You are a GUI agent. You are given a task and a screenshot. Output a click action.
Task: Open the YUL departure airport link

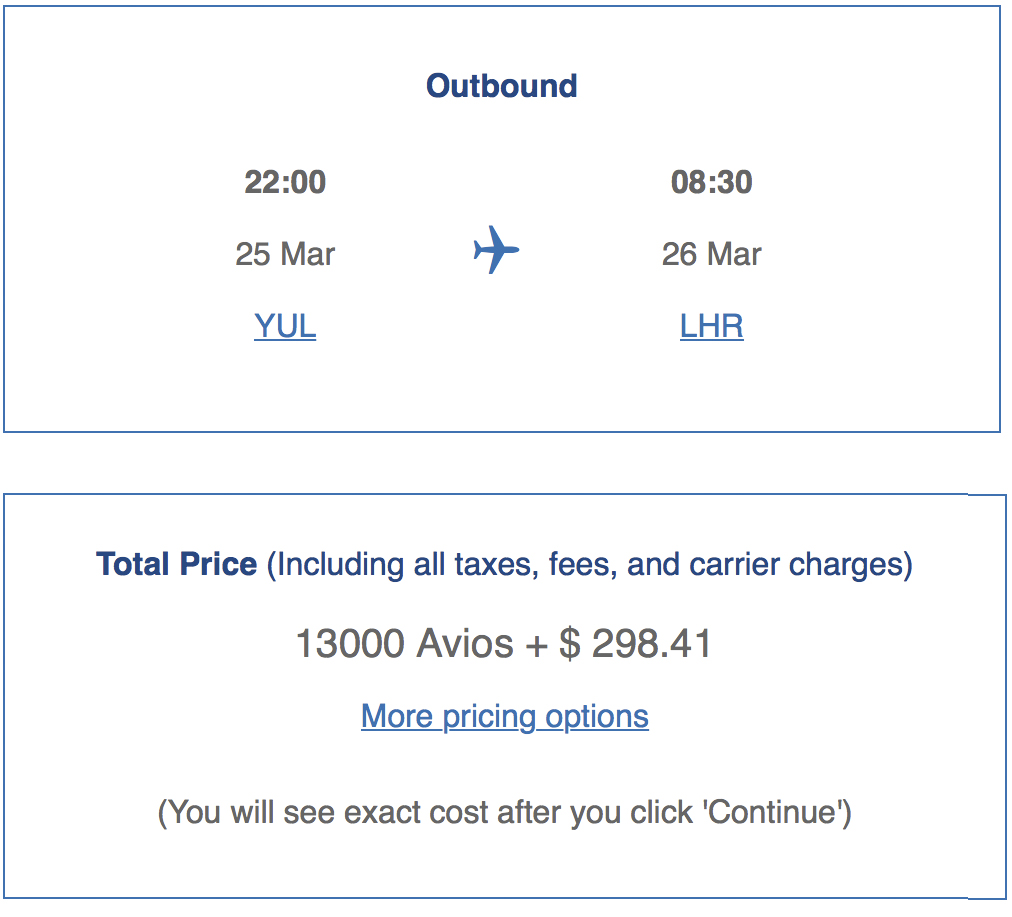[x=285, y=326]
